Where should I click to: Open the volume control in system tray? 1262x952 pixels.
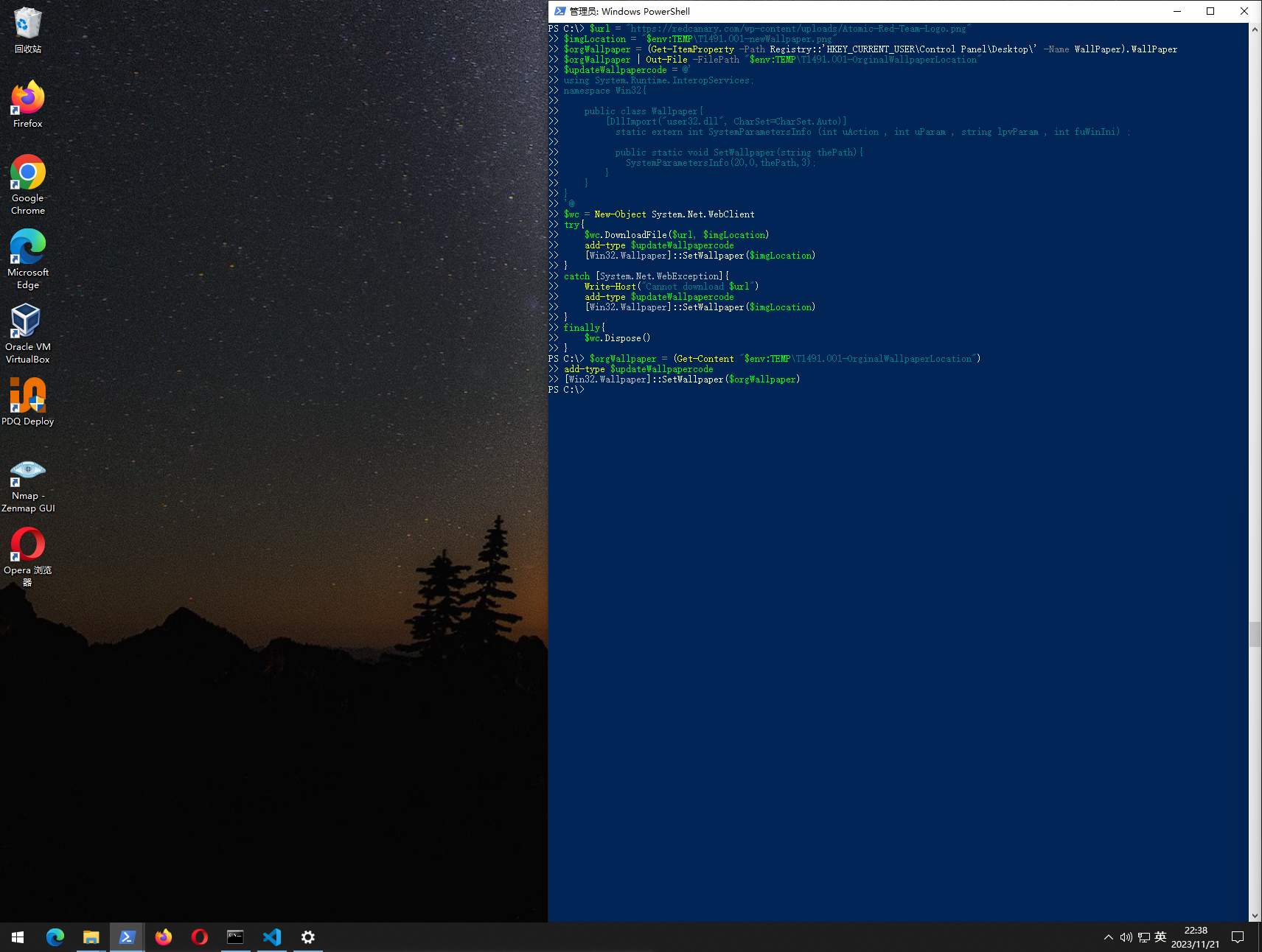[x=1126, y=937]
